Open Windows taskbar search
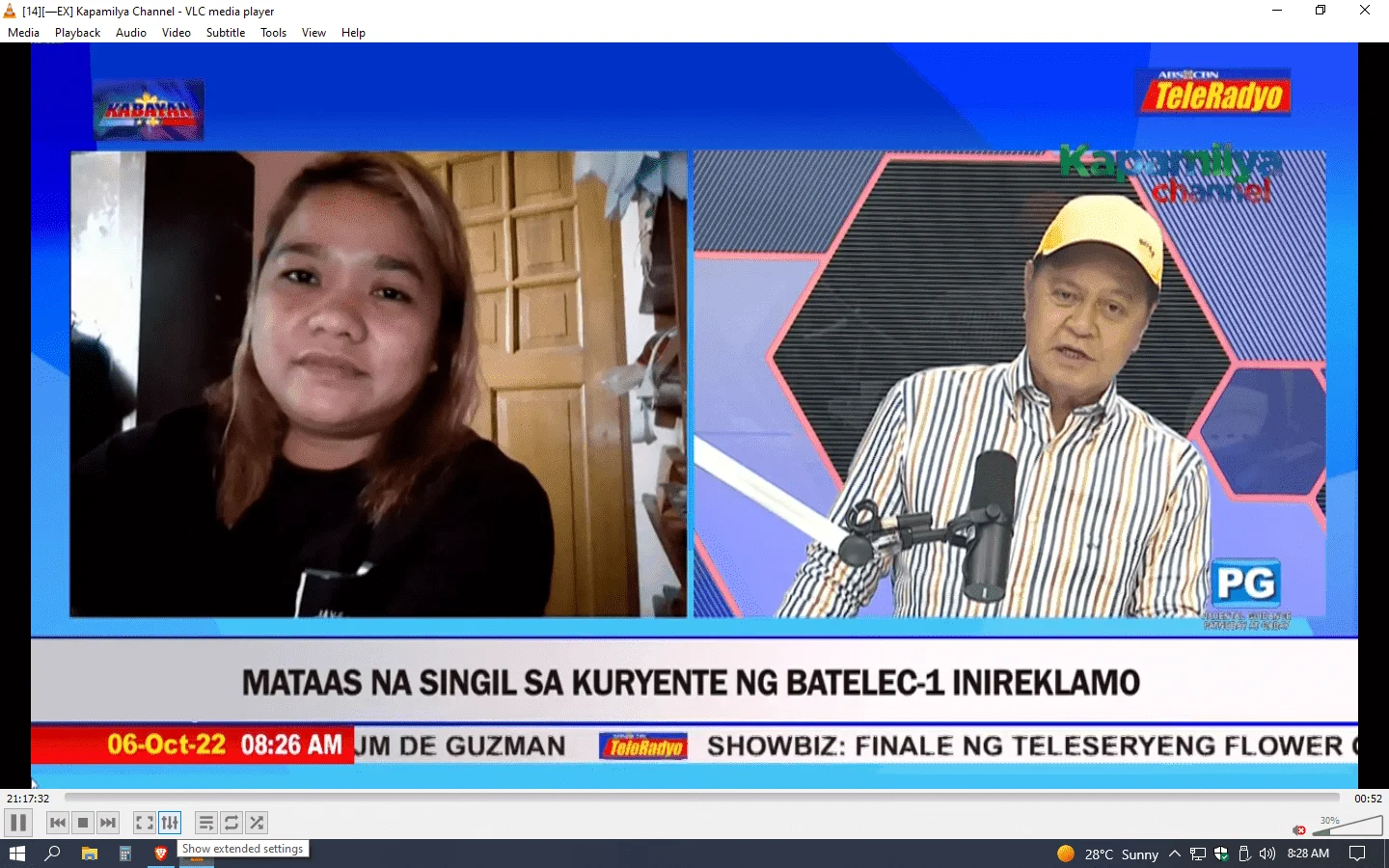The image size is (1389, 868). click(x=53, y=854)
